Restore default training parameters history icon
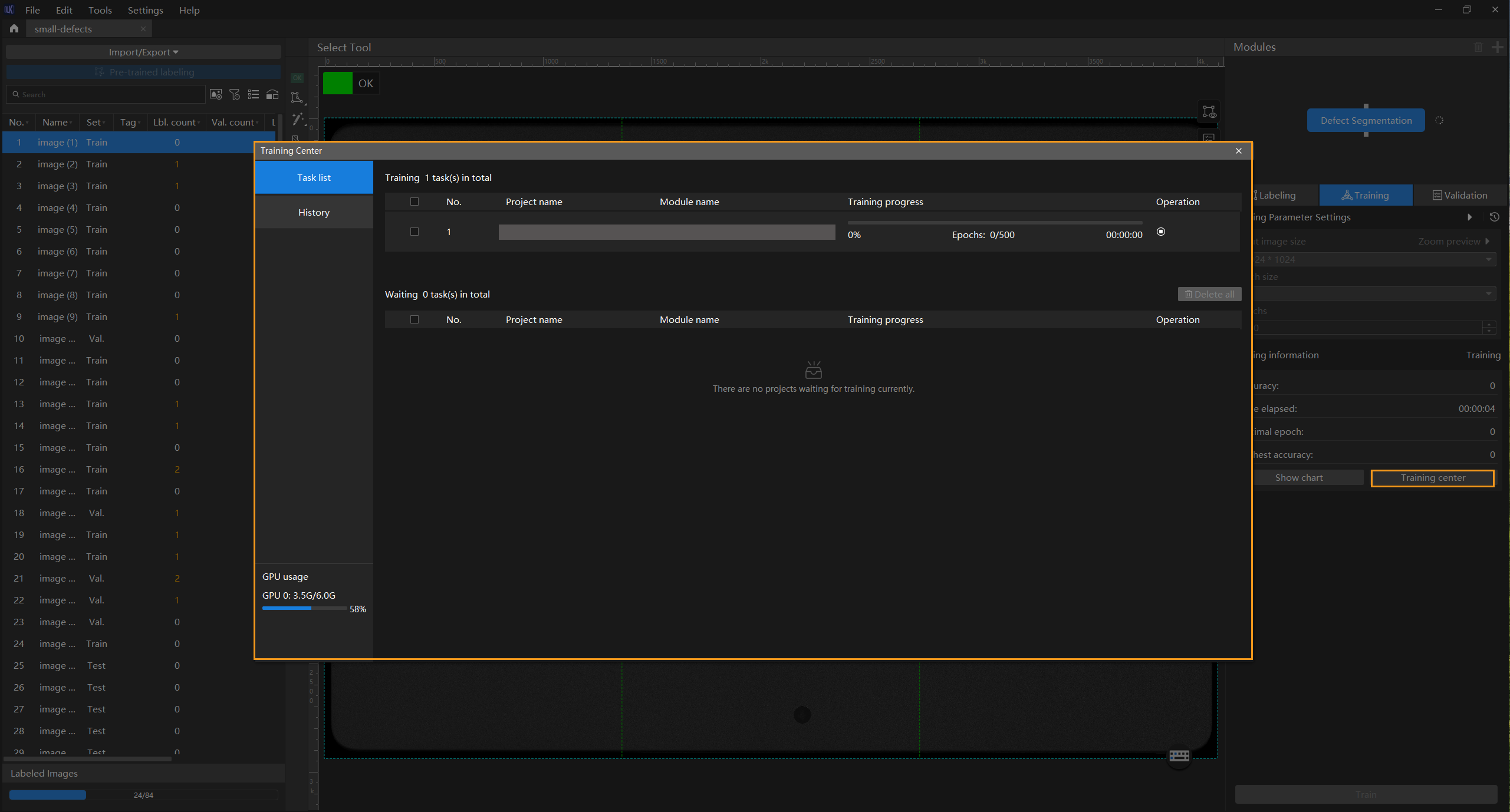Image resolution: width=1510 pixels, height=812 pixels. (x=1494, y=217)
